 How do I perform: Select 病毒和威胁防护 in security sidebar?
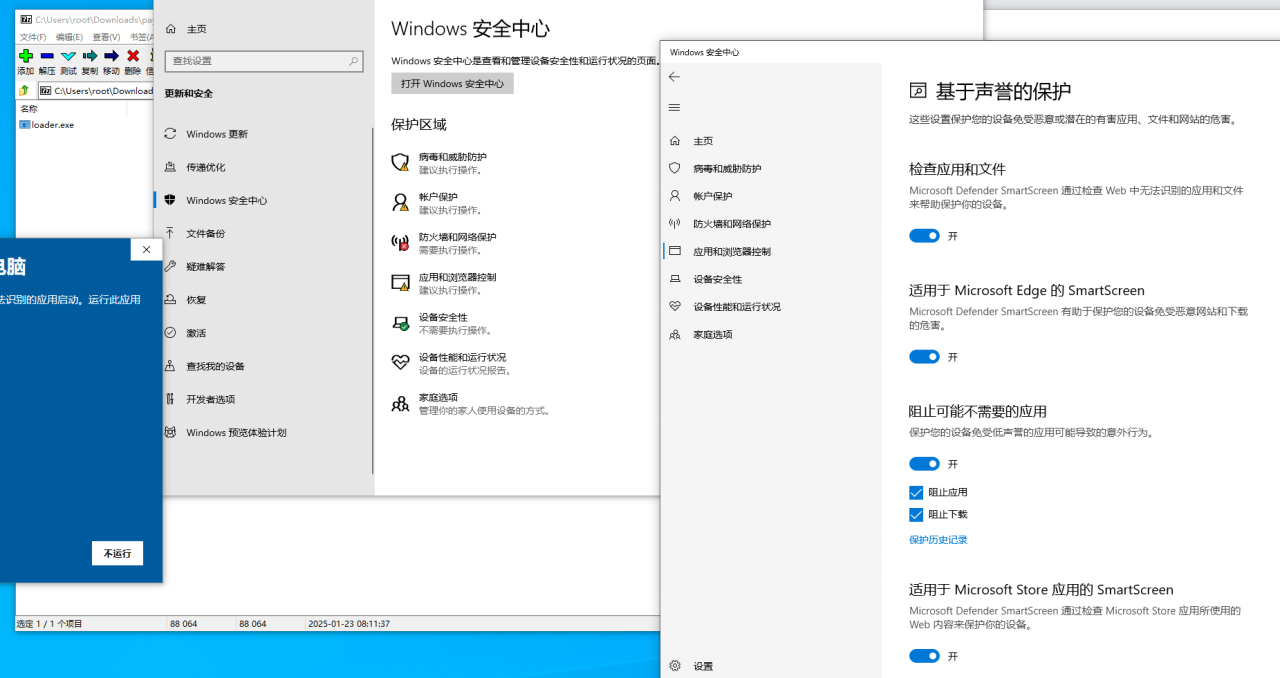pyautogui.click(x=727, y=169)
